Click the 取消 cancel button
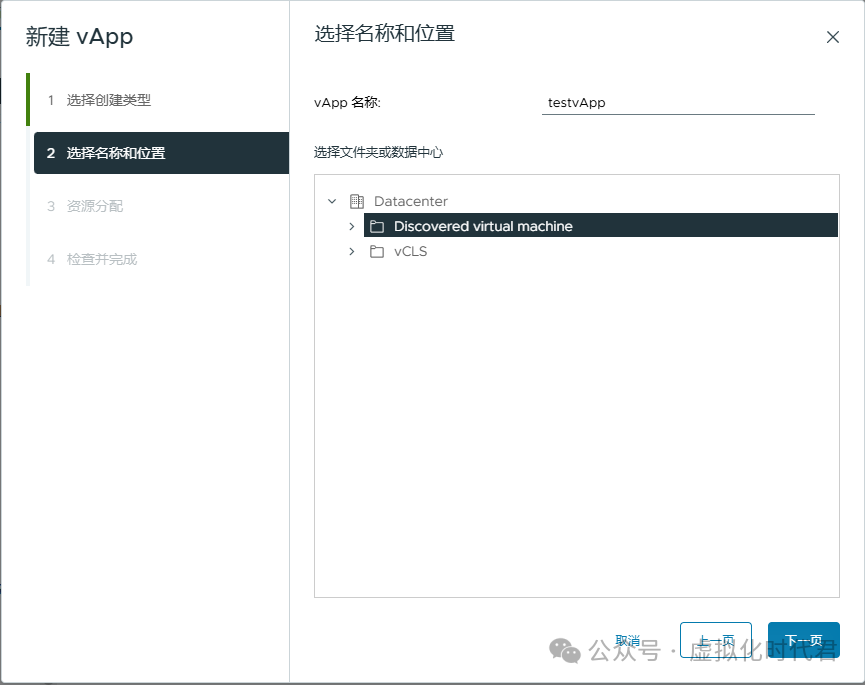Image resolution: width=865 pixels, height=685 pixels. [x=627, y=640]
